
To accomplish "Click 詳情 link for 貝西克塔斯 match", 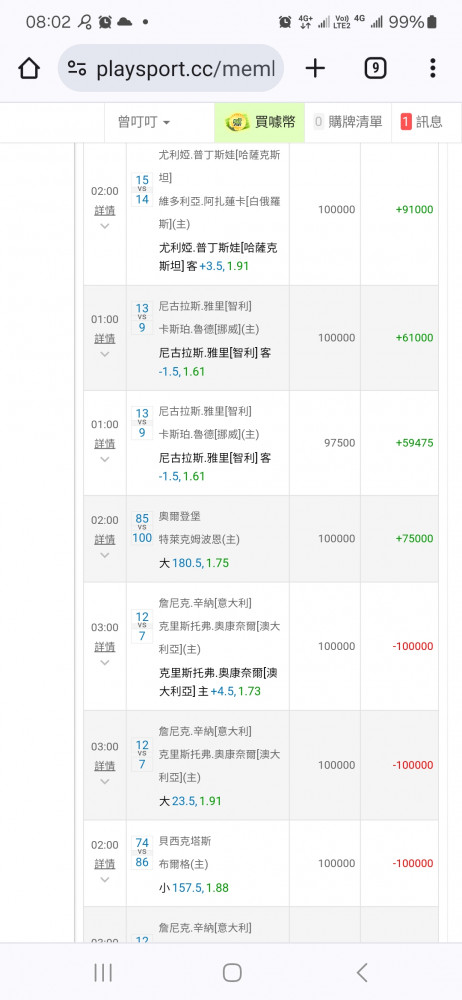I will (x=105, y=864).
